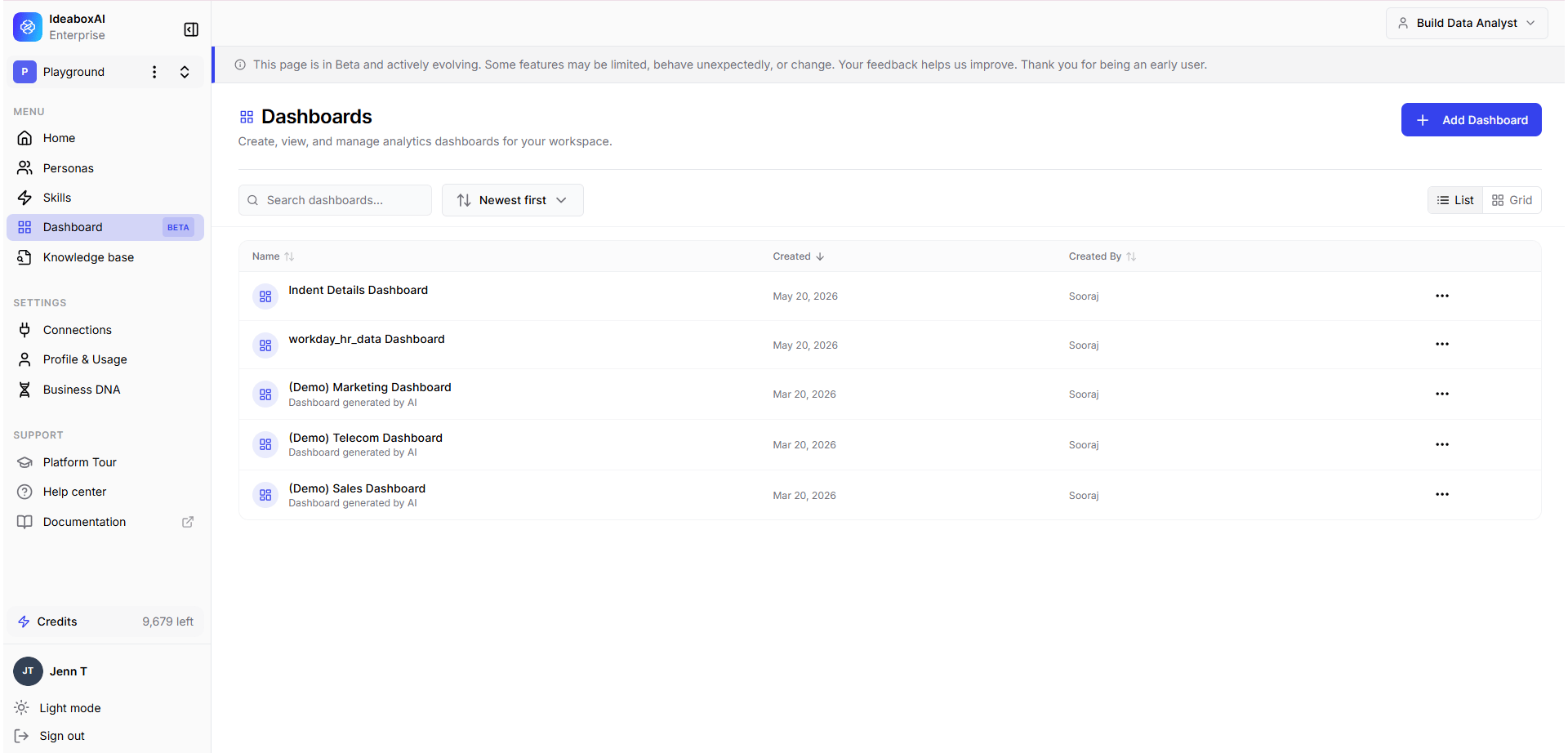Open more options for Indent Details Dashboard
Viewport: 1568px width, 753px height.
pos(1442,296)
